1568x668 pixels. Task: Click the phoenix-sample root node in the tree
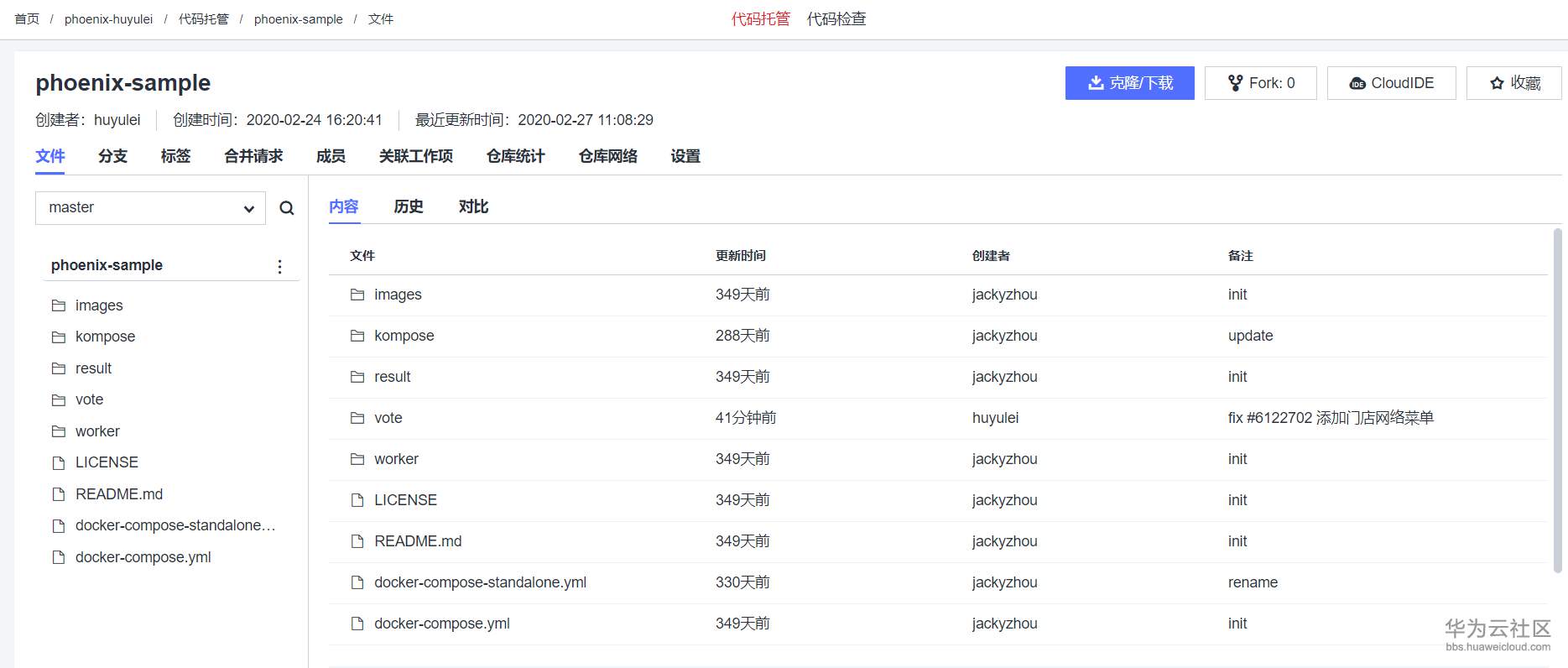pos(107,265)
